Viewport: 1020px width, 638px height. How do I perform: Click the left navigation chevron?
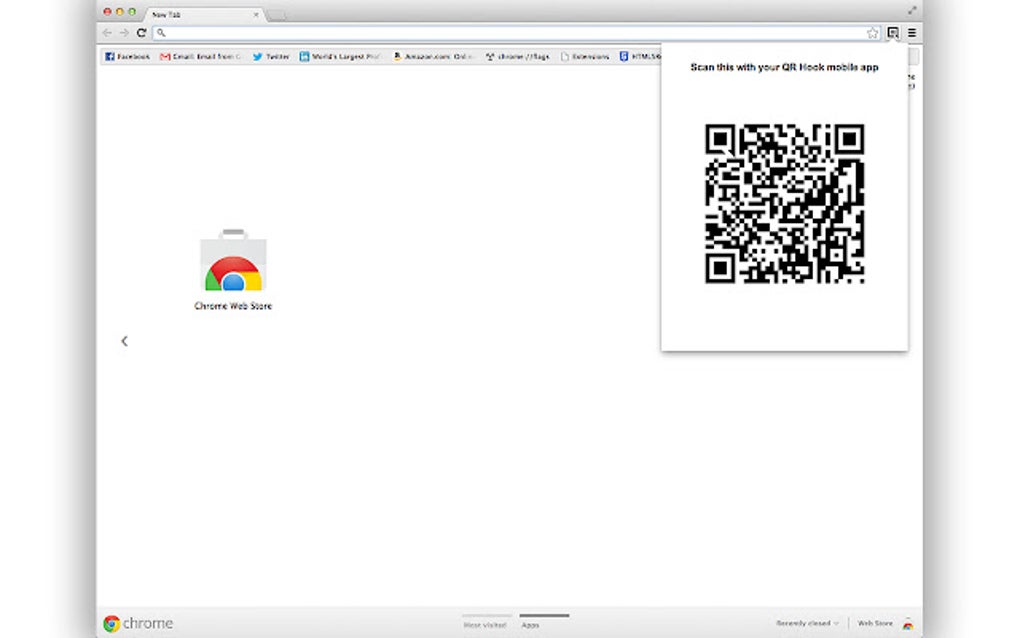[124, 340]
